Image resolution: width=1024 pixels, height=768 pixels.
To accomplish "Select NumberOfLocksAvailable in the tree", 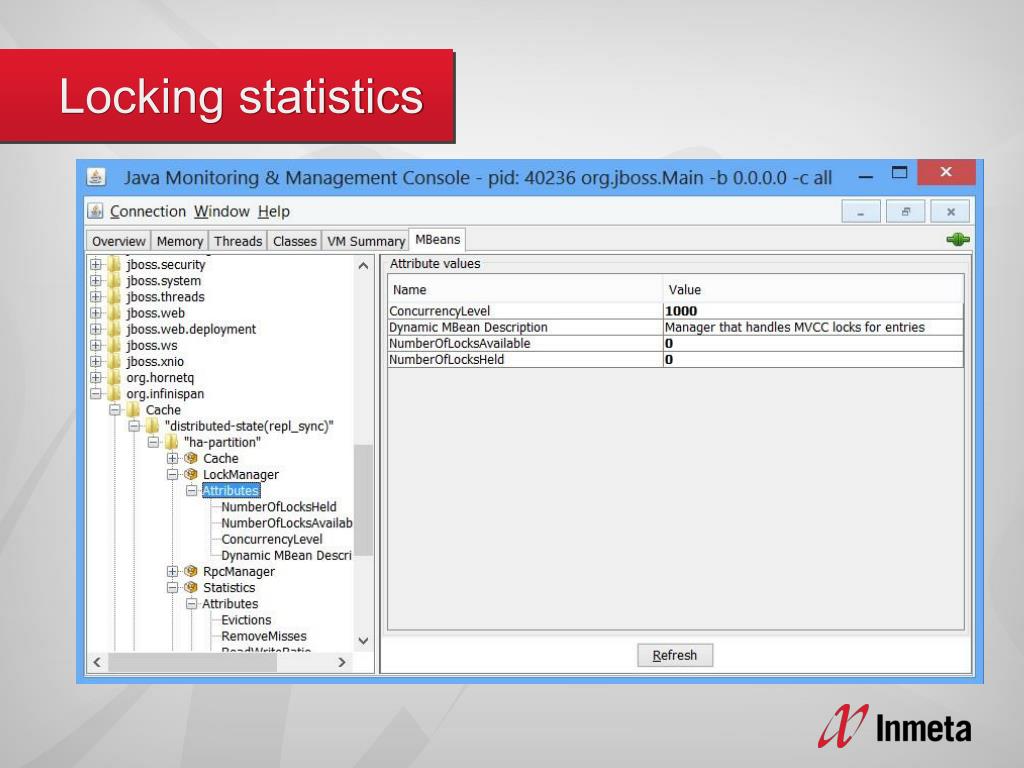I will 287,523.
